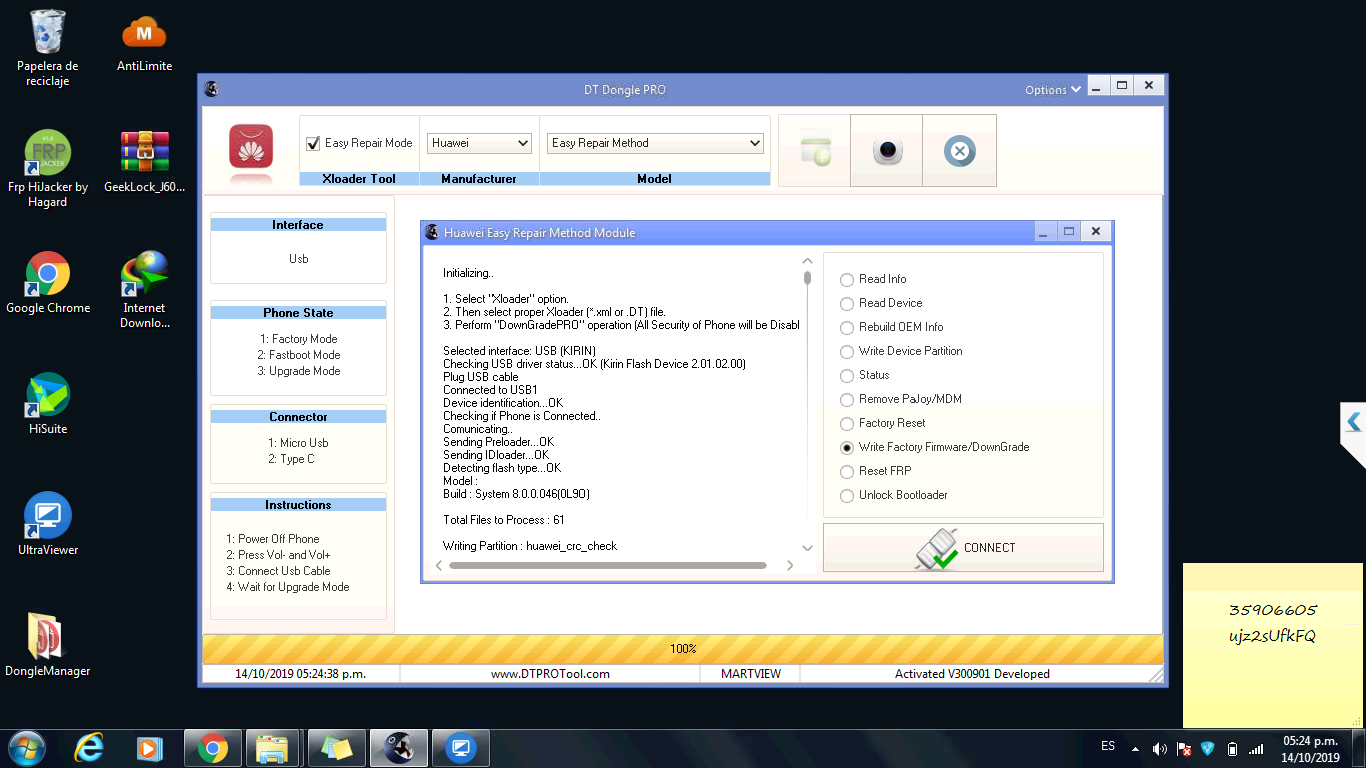Click the blue cancel X toolbar icon
This screenshot has height=768, width=1366.
[x=959, y=151]
